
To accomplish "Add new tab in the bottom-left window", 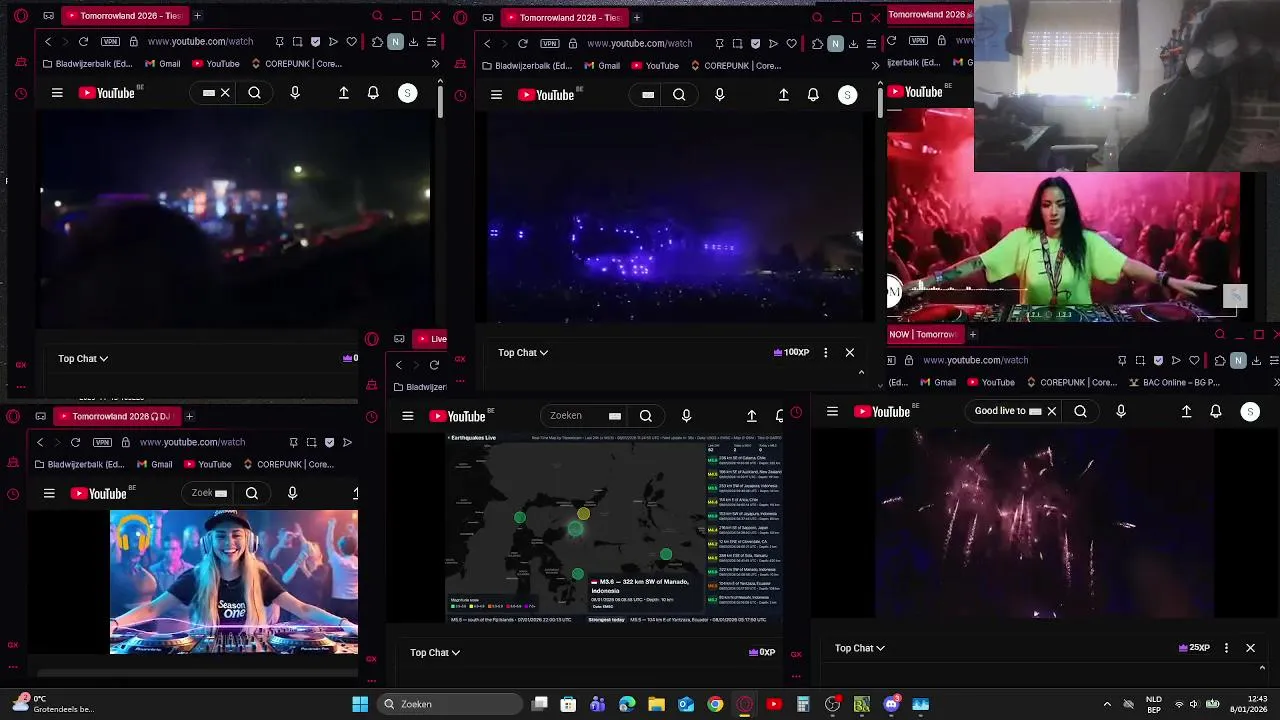I will [189, 416].
